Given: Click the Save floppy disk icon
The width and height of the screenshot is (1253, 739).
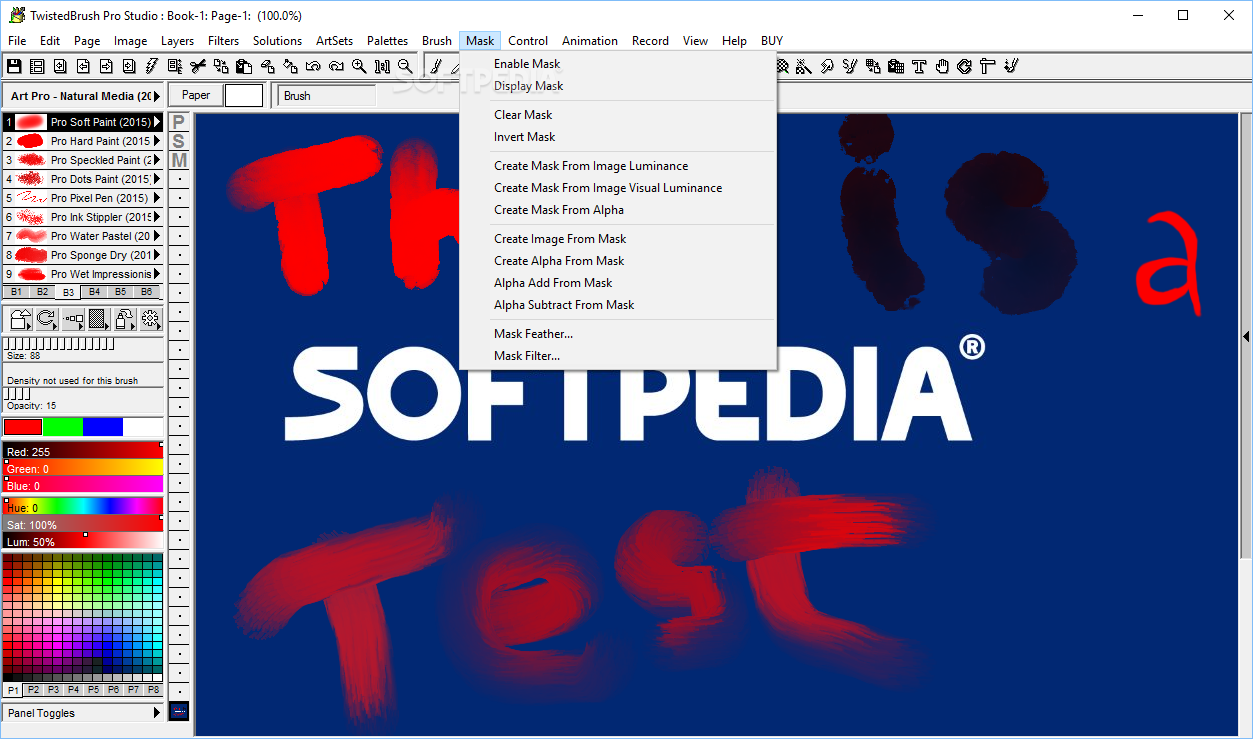Looking at the screenshot, I should (x=14, y=66).
